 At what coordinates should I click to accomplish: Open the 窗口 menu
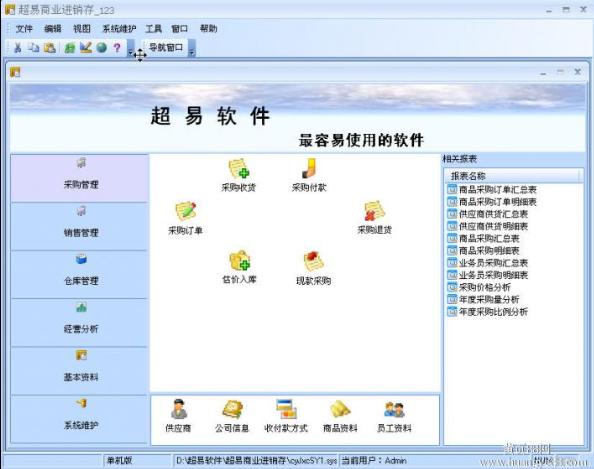(x=180, y=28)
